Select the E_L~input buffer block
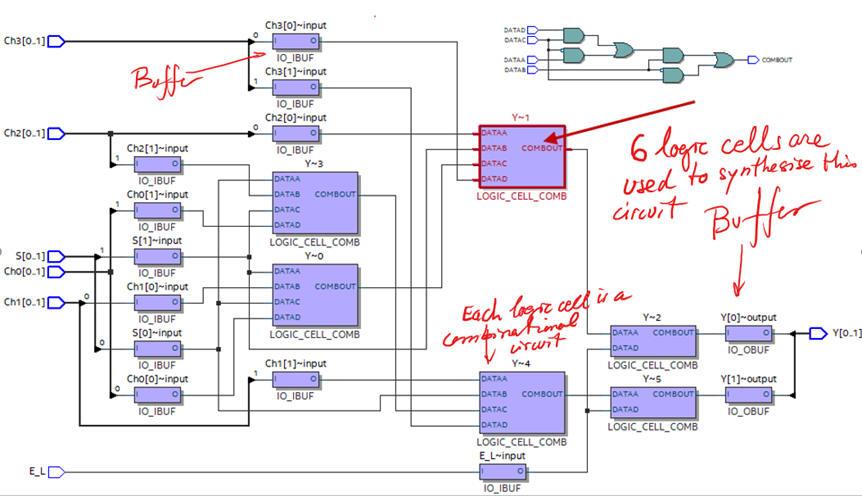 pos(502,472)
